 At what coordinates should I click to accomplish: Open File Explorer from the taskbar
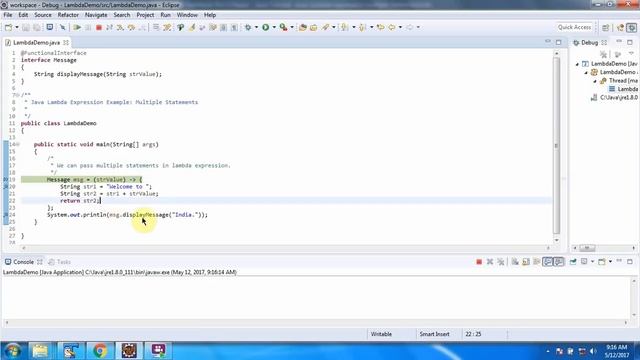pyautogui.click(x=40, y=351)
